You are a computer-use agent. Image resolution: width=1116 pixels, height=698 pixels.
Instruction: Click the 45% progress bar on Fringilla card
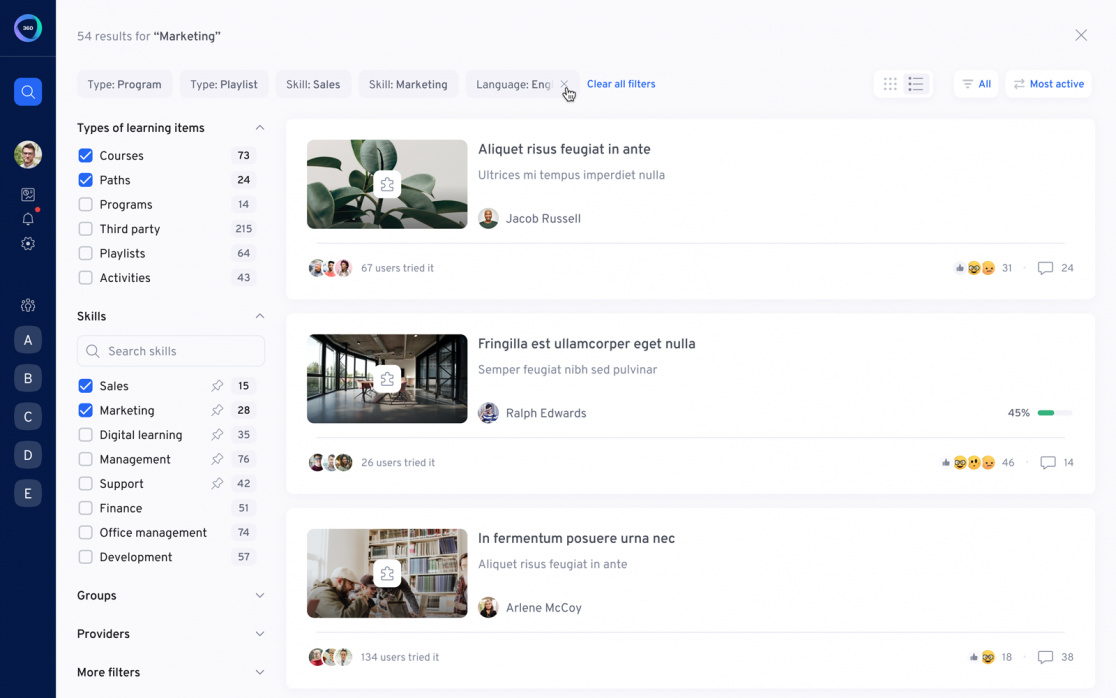(x=1054, y=413)
